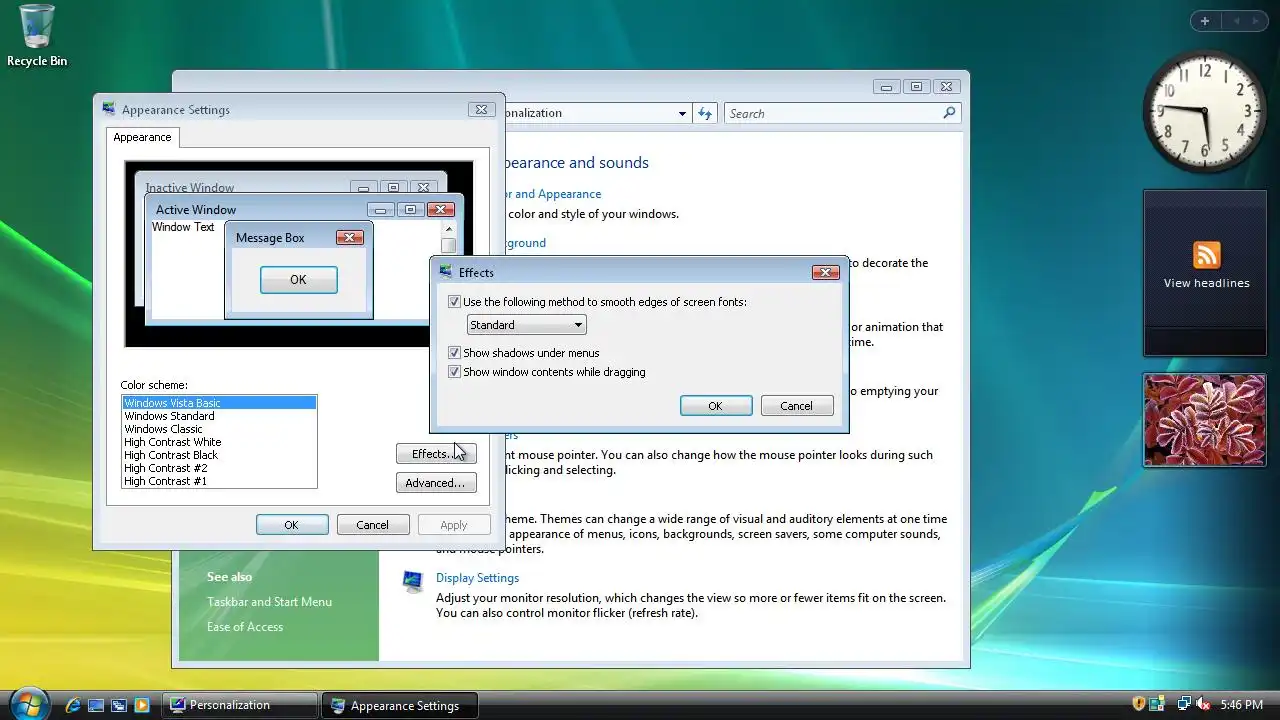Screen dimensions: 1280x720
Task: Select Windows Classic color scheme
Action: (219, 429)
